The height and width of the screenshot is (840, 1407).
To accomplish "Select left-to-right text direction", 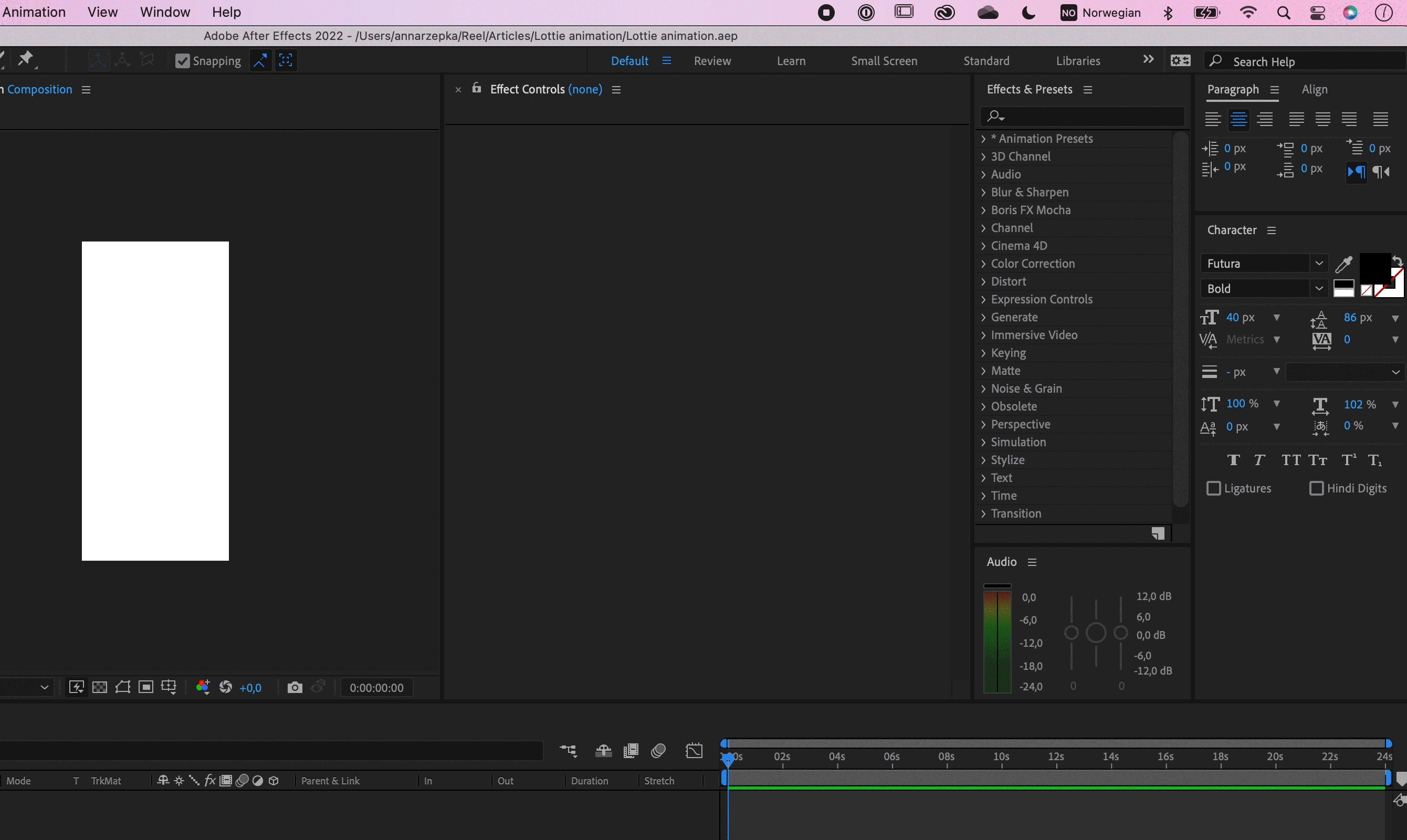I will tap(1357, 172).
